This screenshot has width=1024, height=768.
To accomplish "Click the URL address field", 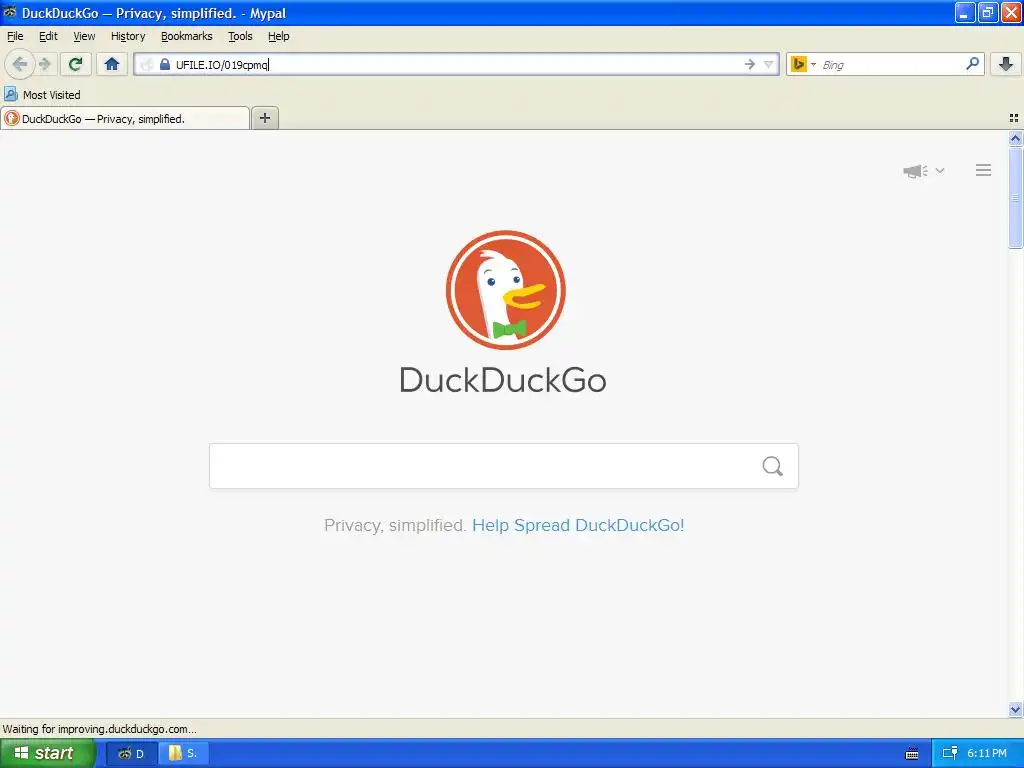I will pos(457,64).
